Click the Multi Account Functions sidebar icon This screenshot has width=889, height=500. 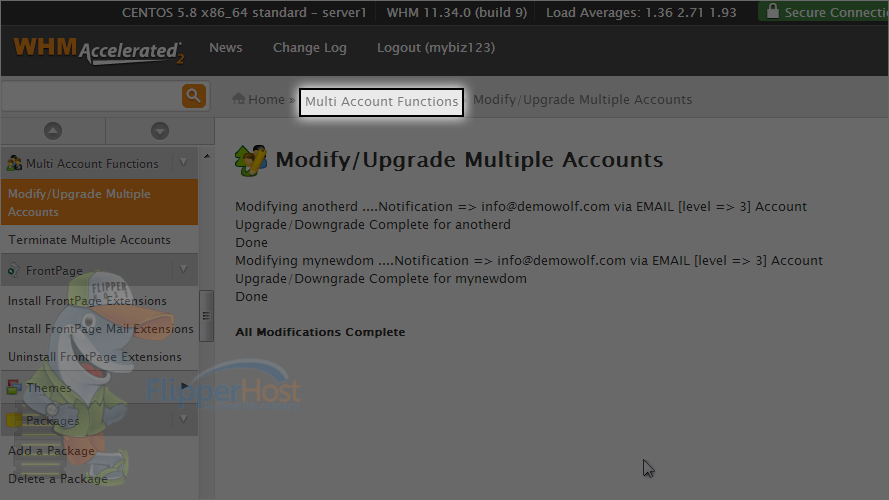point(14,163)
